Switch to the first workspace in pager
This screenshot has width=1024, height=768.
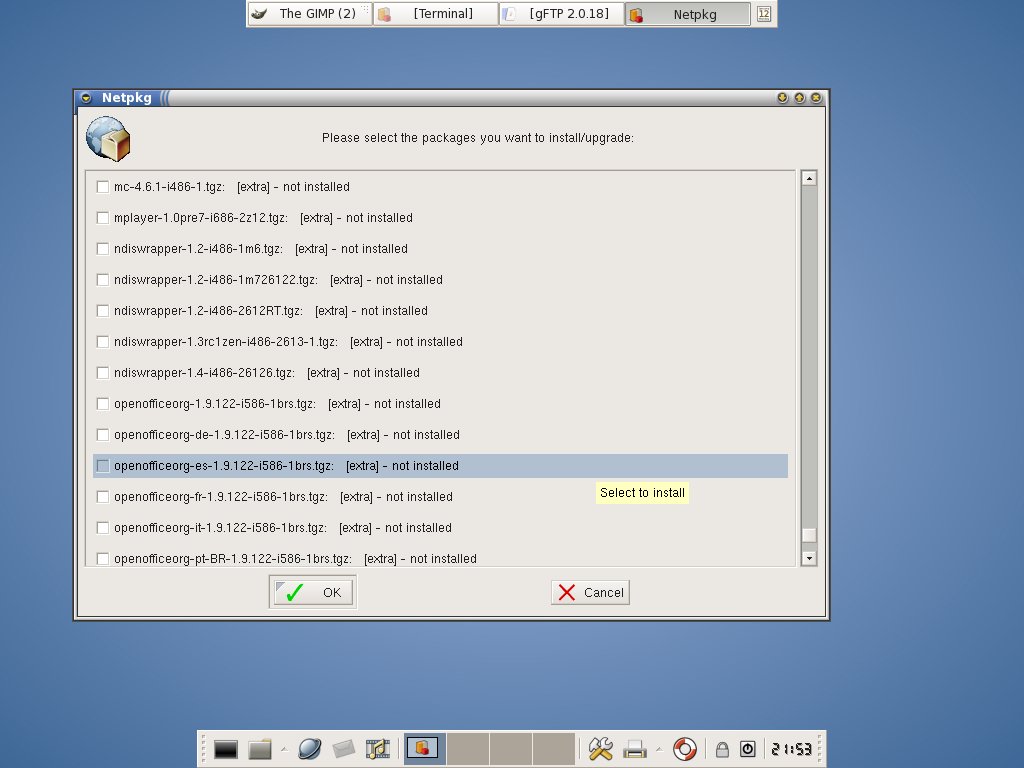tap(424, 748)
